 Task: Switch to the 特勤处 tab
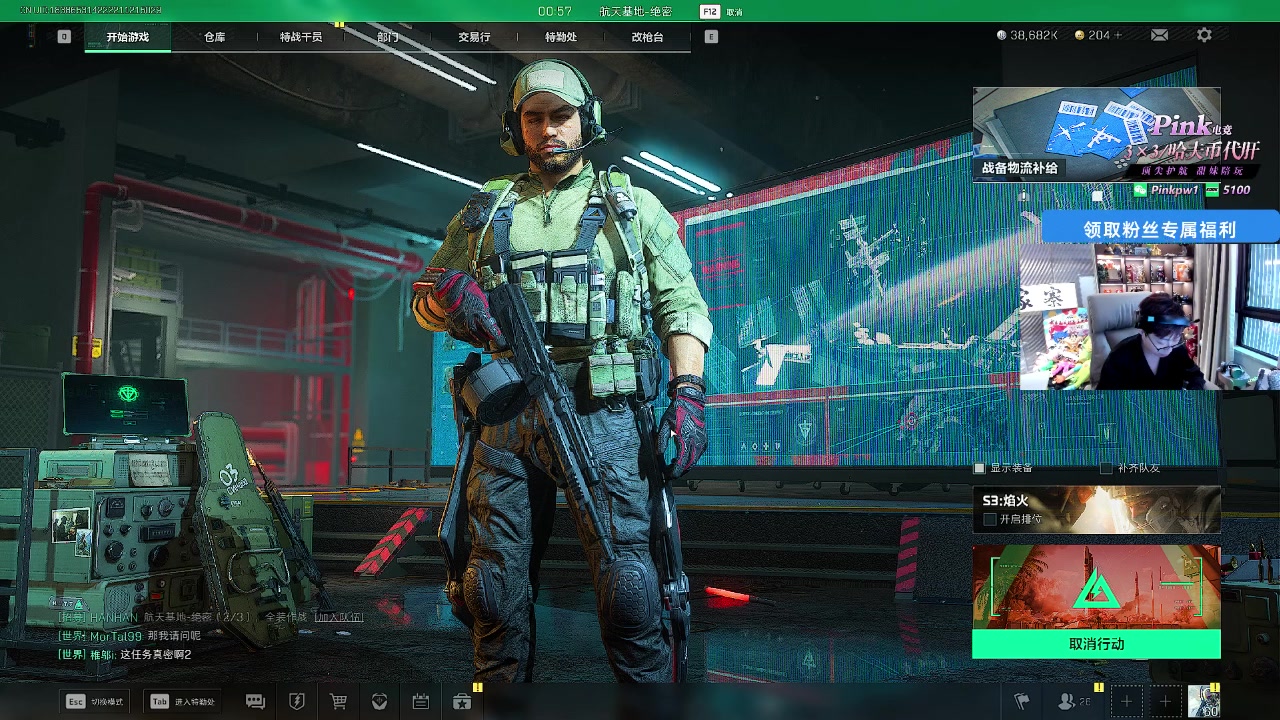click(560, 37)
